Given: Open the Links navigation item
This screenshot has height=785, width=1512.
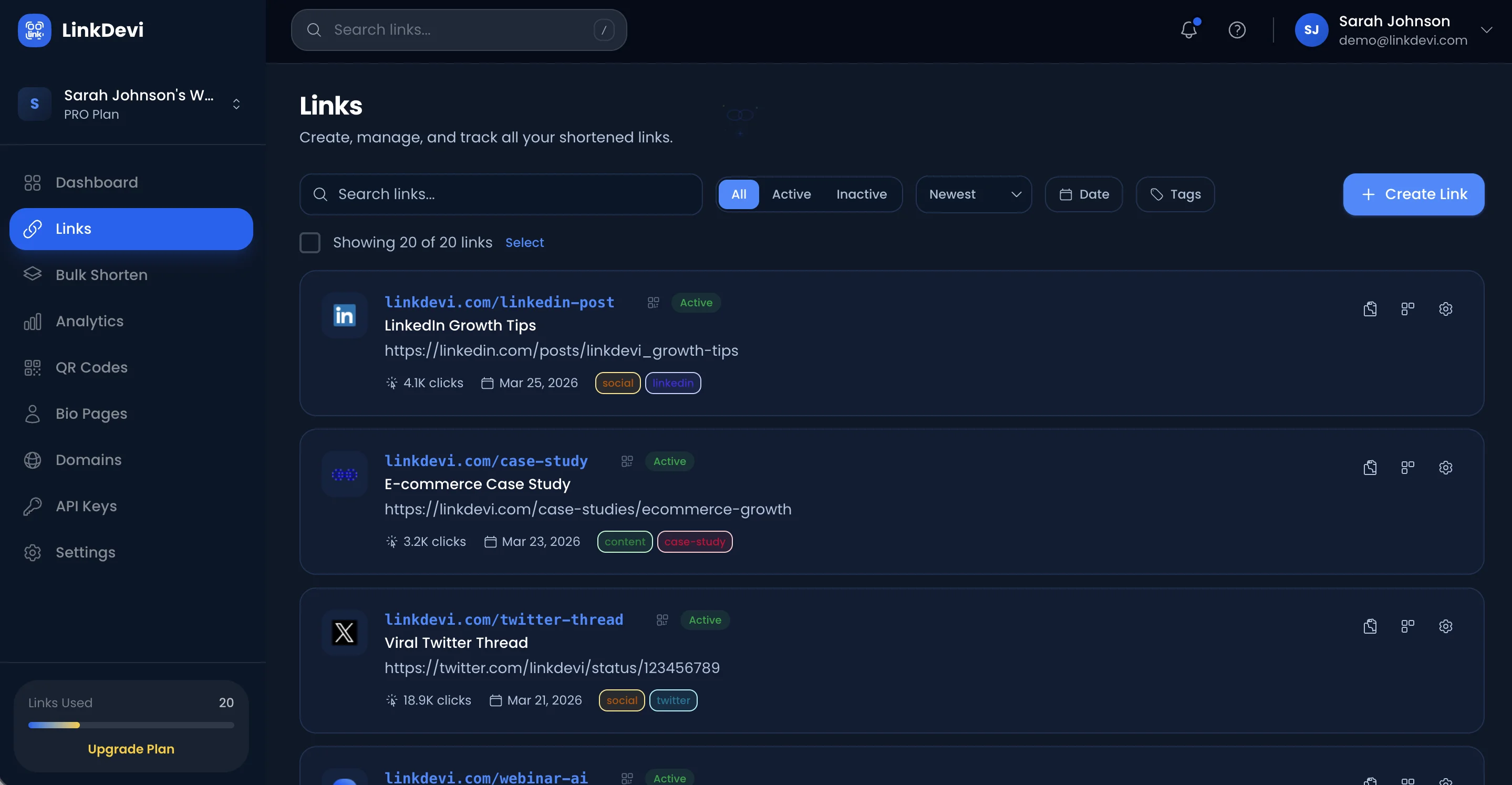Looking at the screenshot, I should pos(74,229).
